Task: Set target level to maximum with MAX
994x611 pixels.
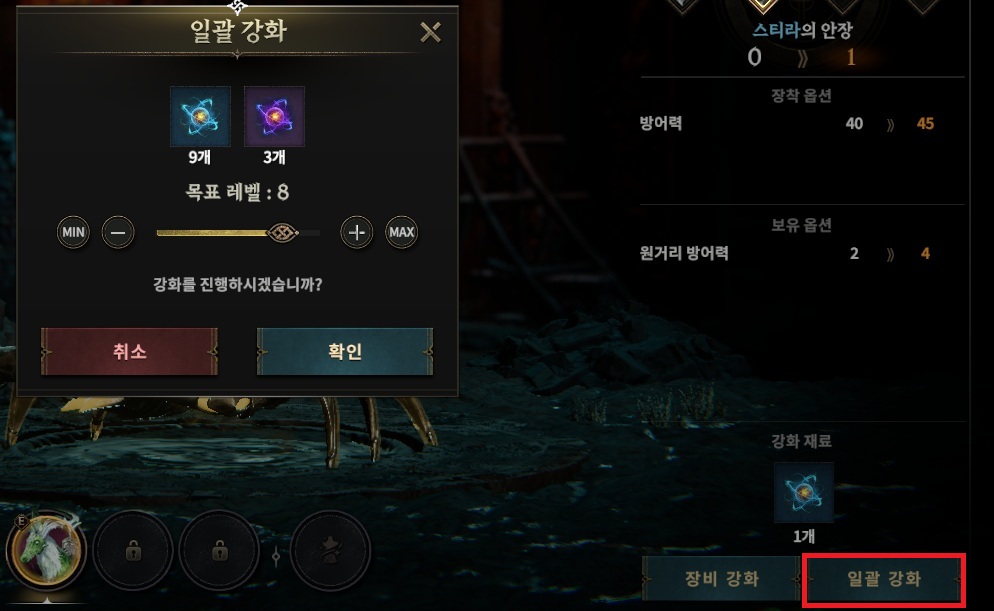Action: tap(402, 233)
